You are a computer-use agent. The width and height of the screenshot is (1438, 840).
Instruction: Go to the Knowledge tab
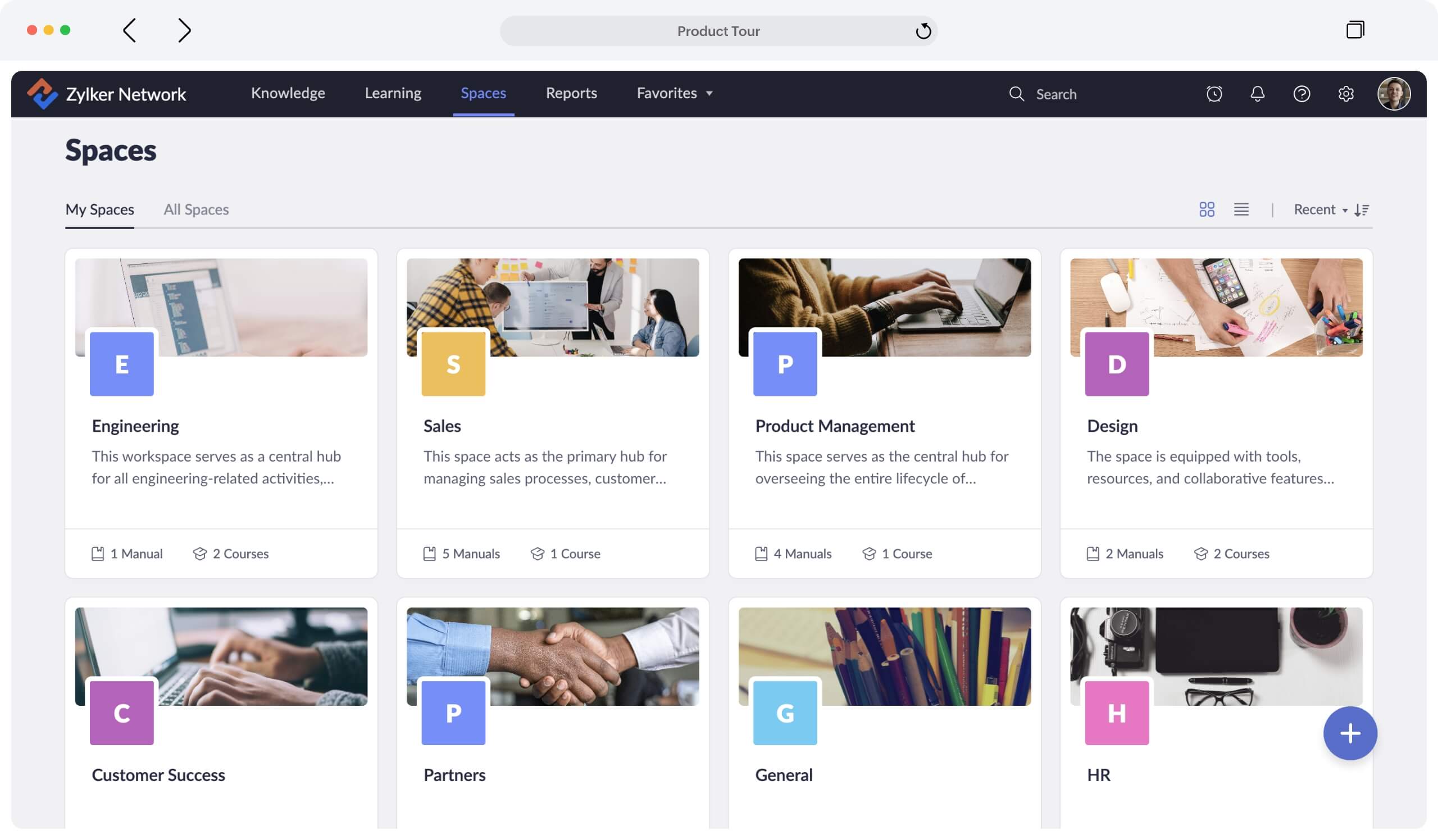pyautogui.click(x=288, y=94)
